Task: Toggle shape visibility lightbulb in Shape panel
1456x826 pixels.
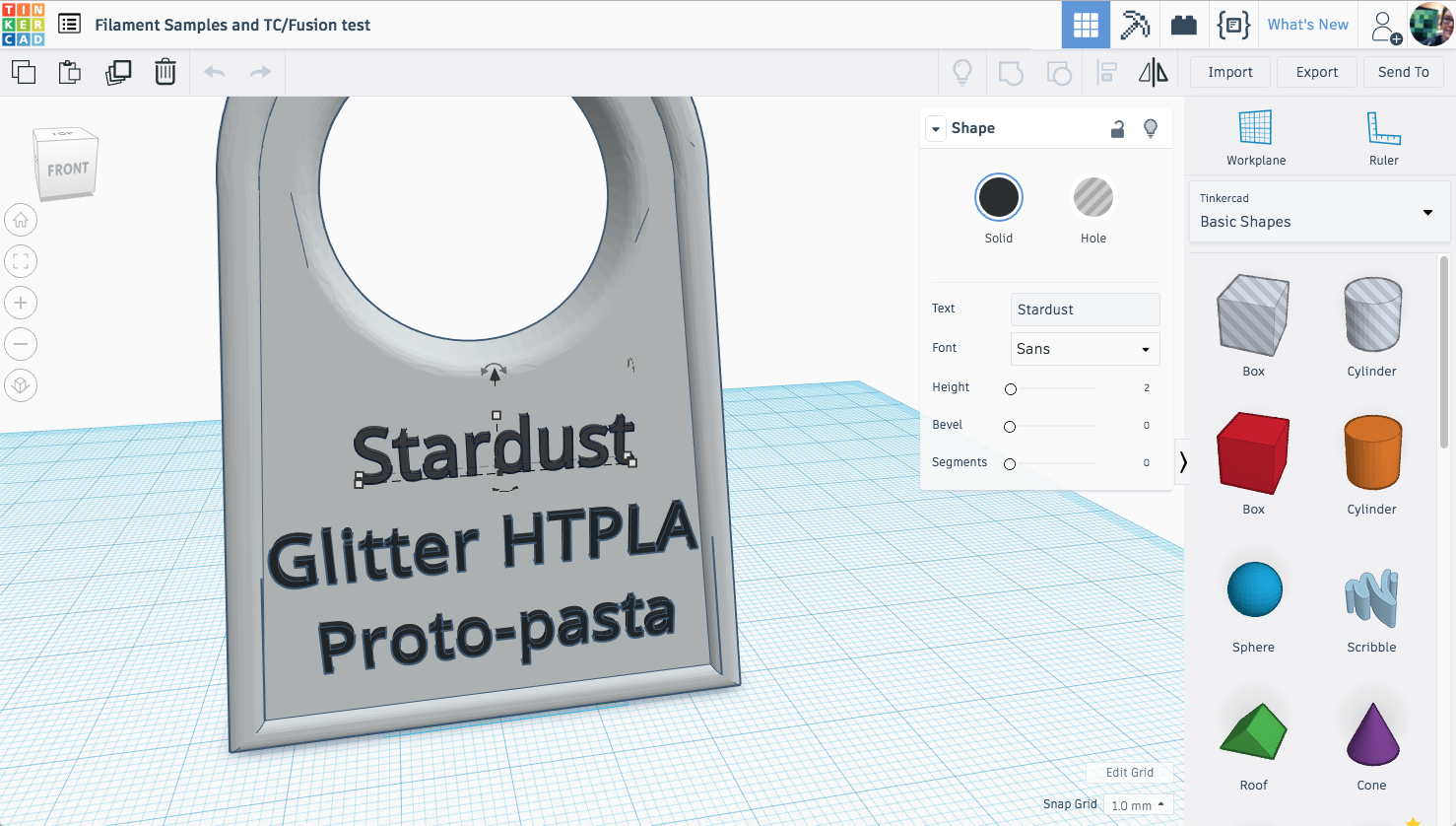Action: coord(1151,129)
